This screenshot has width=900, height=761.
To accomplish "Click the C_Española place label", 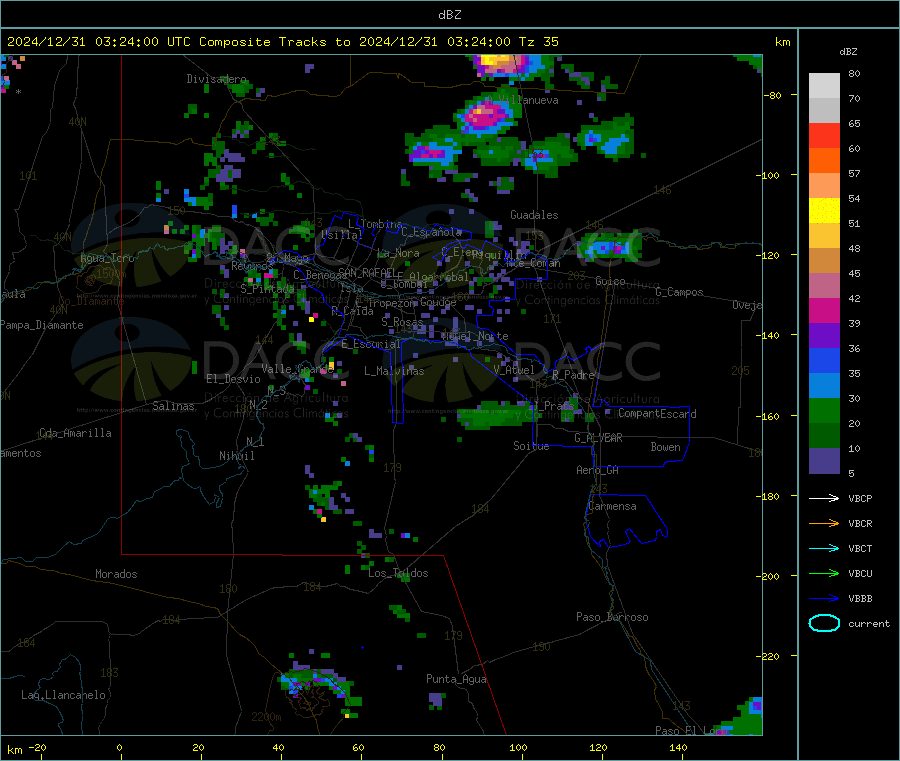I will (431, 232).
